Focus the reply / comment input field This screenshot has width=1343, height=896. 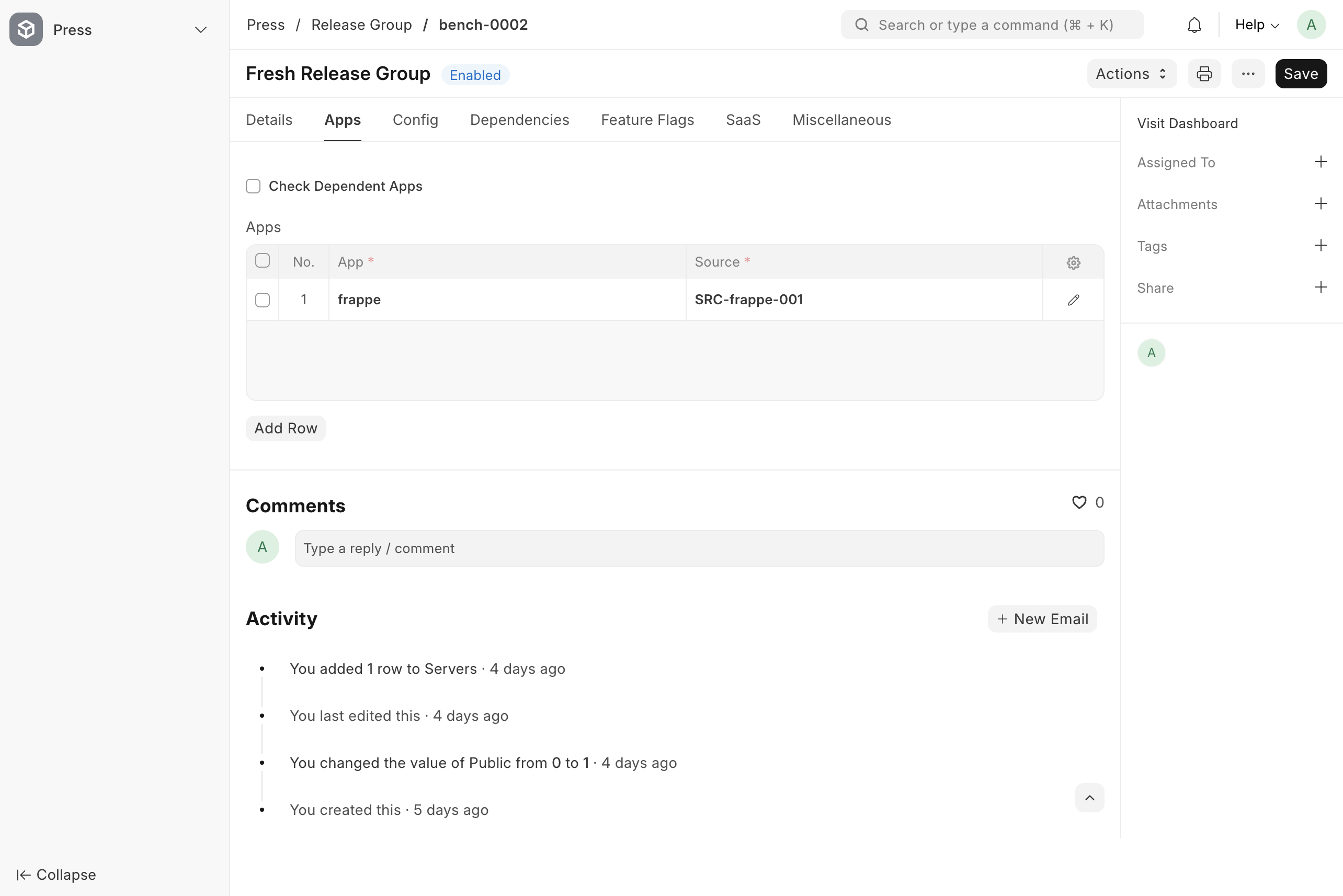[x=699, y=548]
